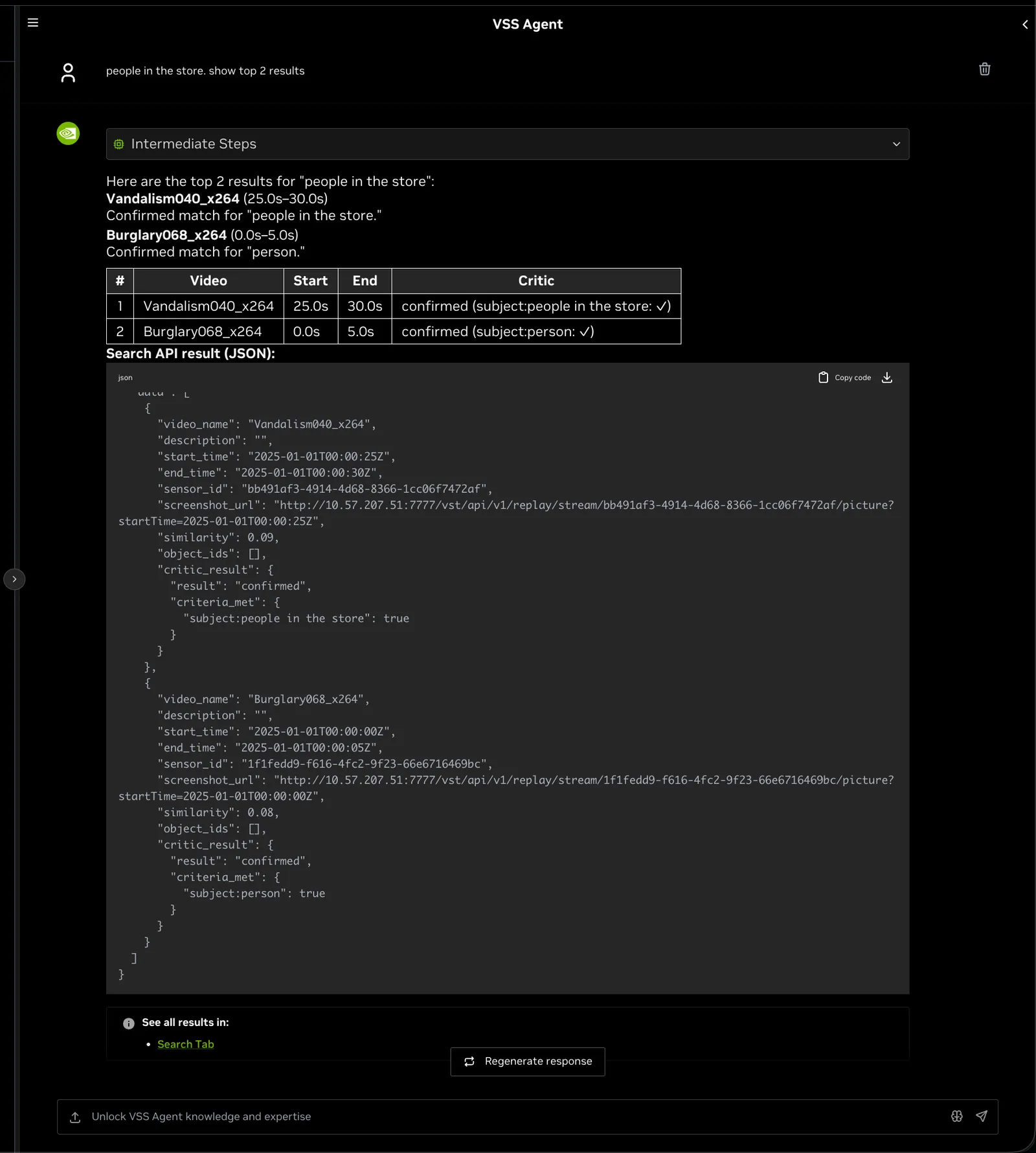The image size is (1036, 1153).
Task: Click the similarity 0.09 line
Action: click(x=218, y=538)
